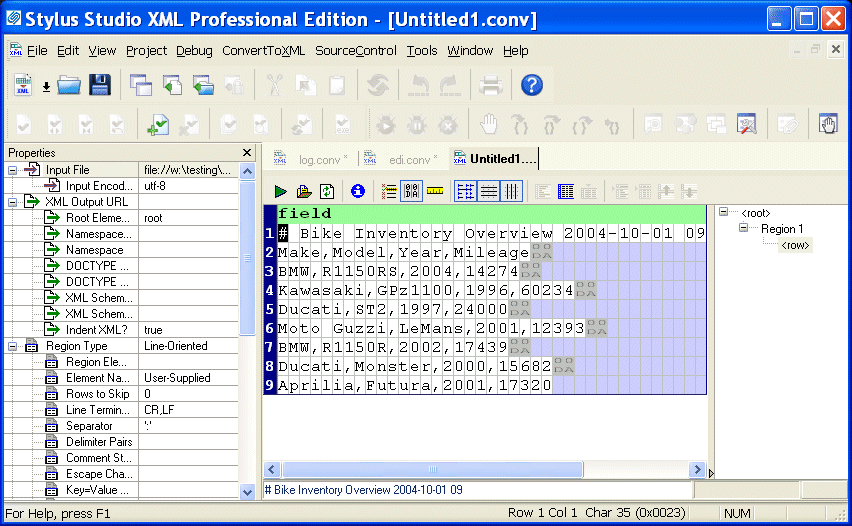Toggle the vertical column lines button
The width and height of the screenshot is (852, 526).
click(511, 191)
